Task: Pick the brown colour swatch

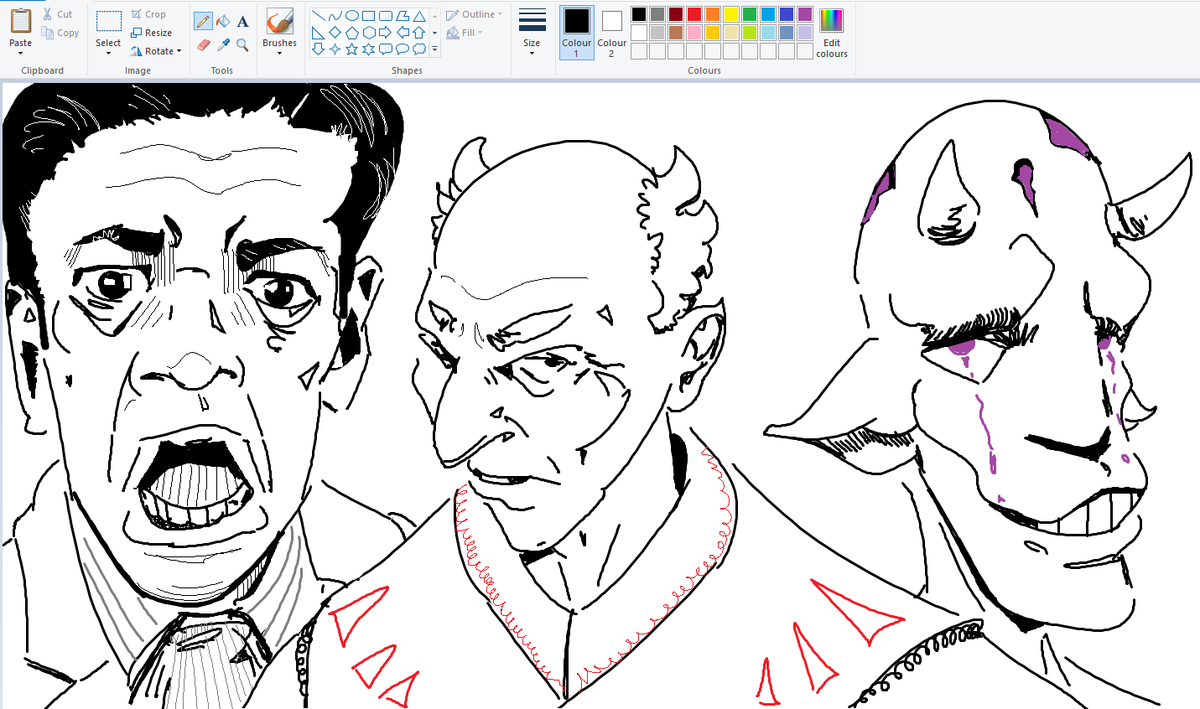Action: [x=675, y=32]
